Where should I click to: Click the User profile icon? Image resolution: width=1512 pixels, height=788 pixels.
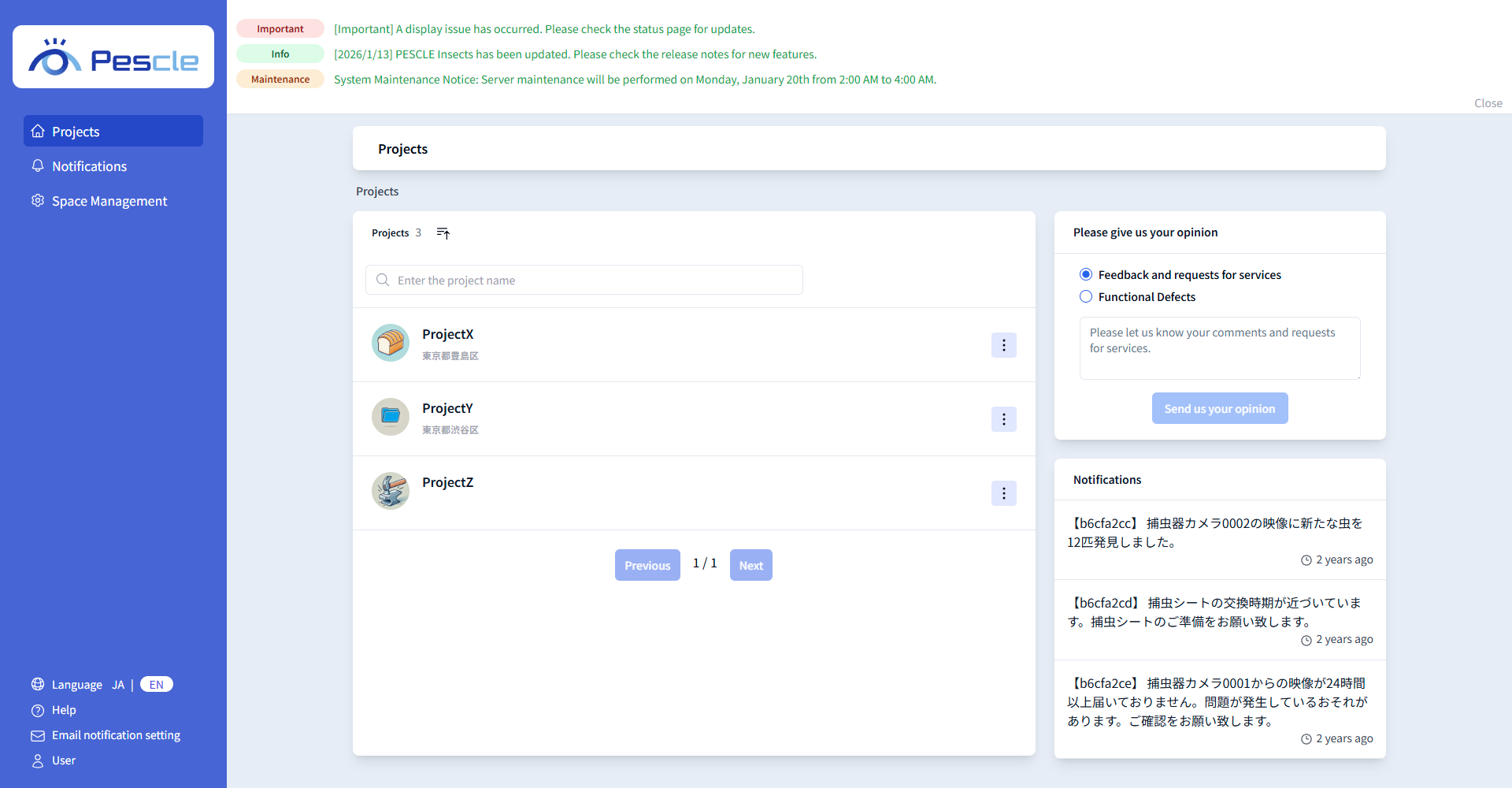point(38,761)
